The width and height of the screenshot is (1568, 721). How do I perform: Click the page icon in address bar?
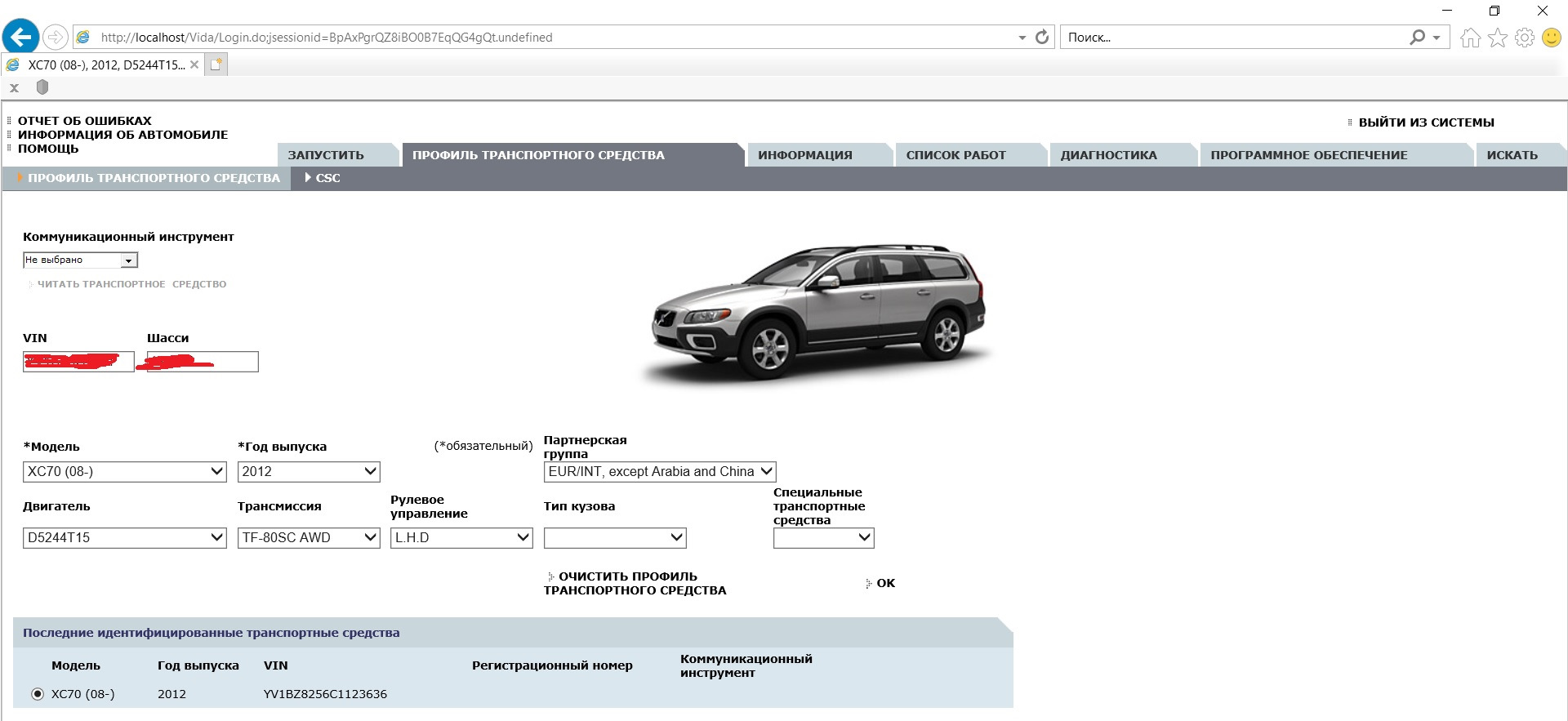[x=83, y=37]
